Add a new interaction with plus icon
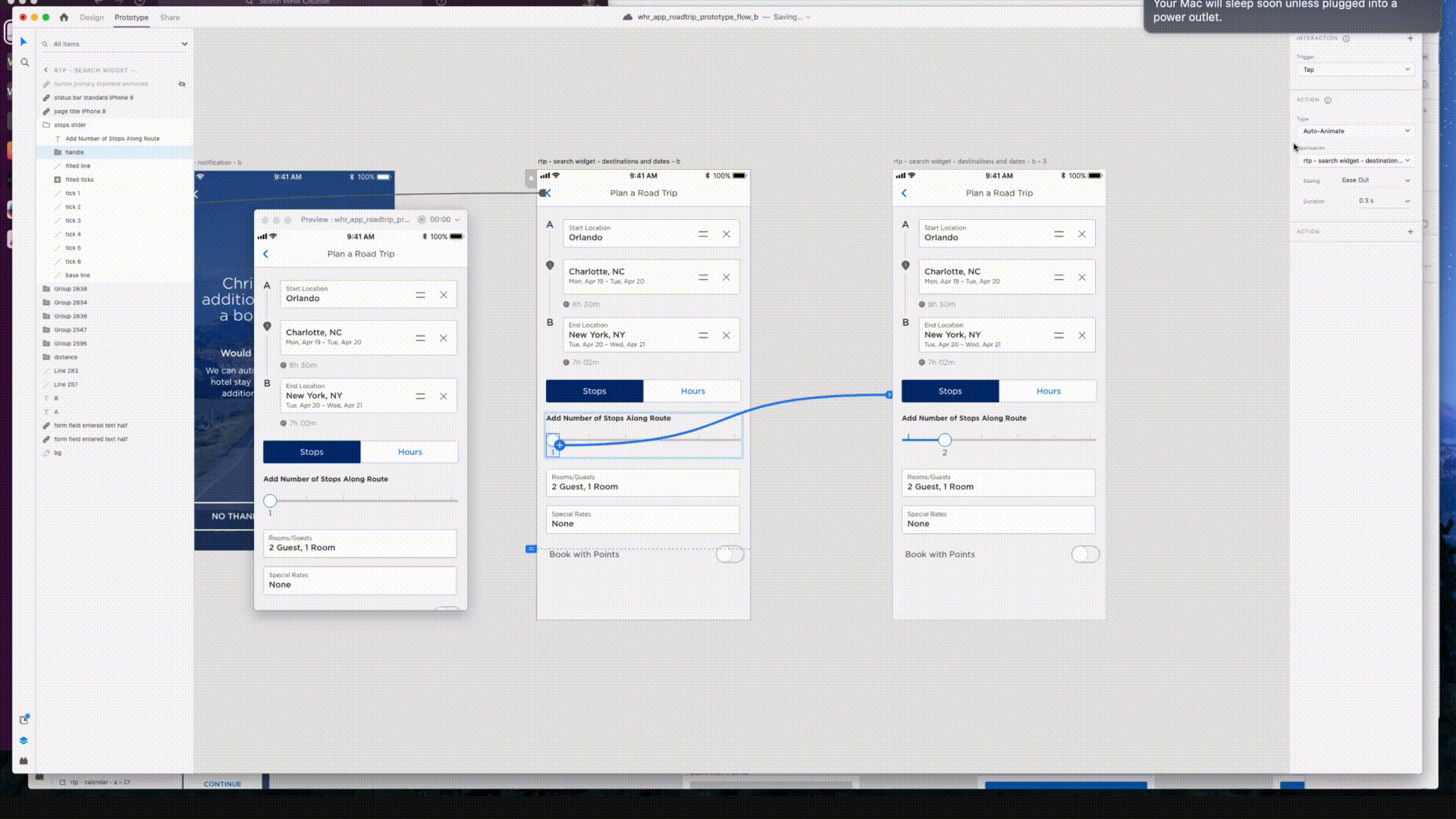 pyautogui.click(x=1410, y=38)
